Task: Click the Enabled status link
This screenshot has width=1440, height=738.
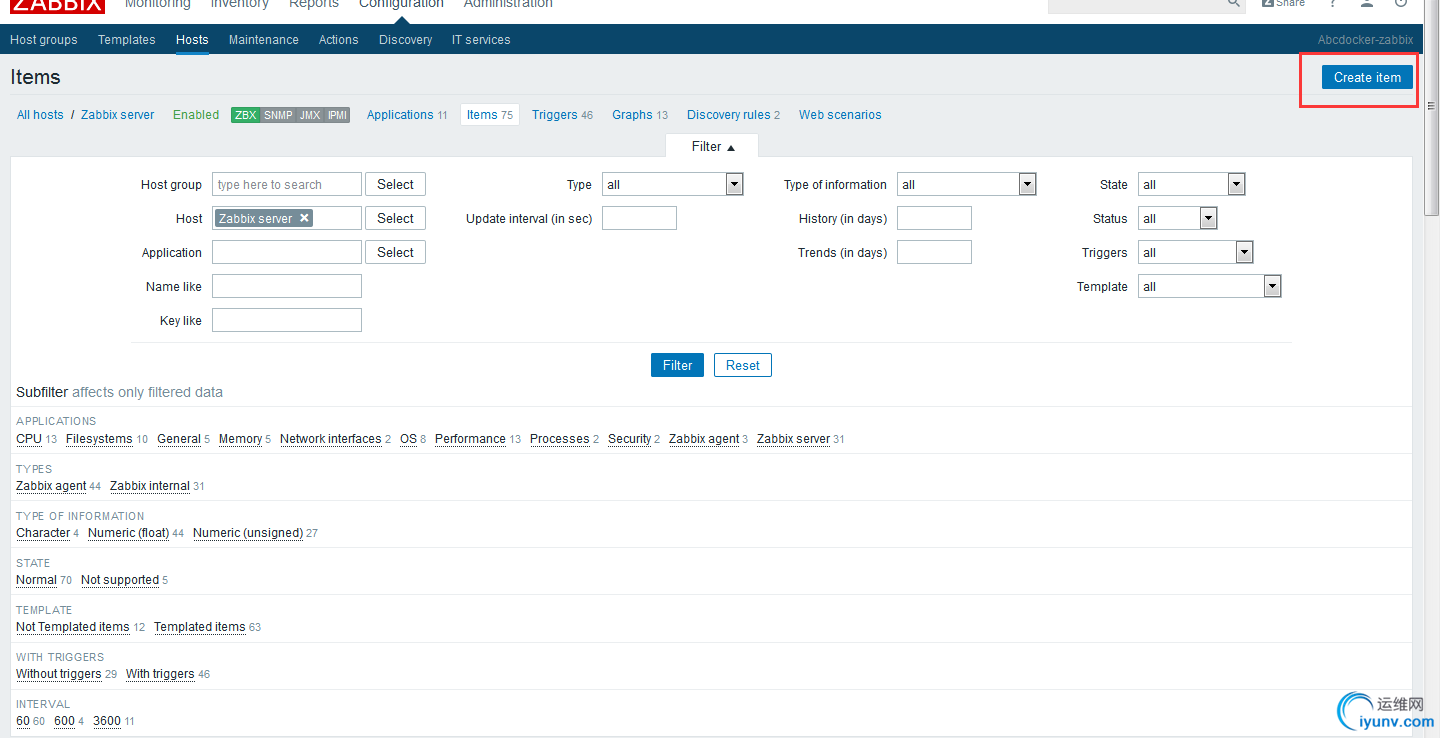Action: click(196, 115)
